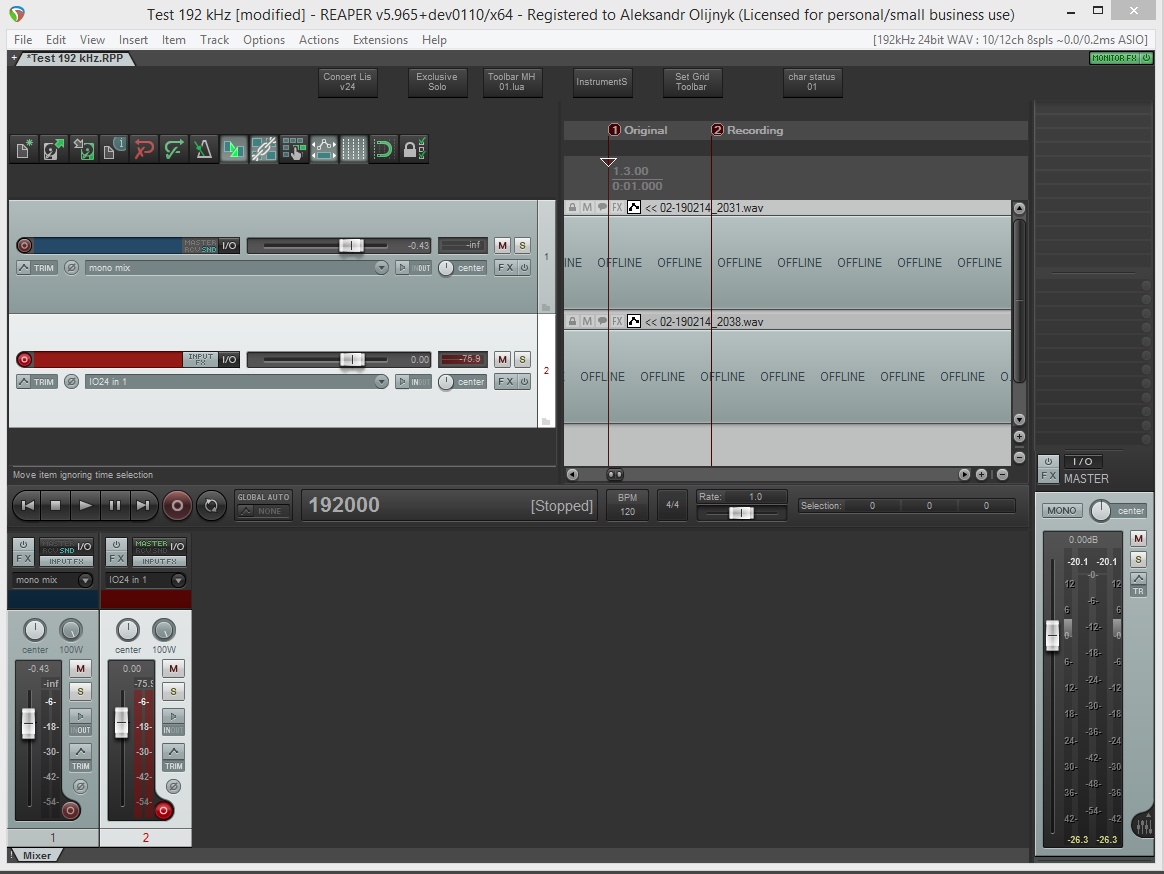Viewport: 1164px width, 874px height.
Task: Open the Actions menu
Action: (x=318, y=40)
